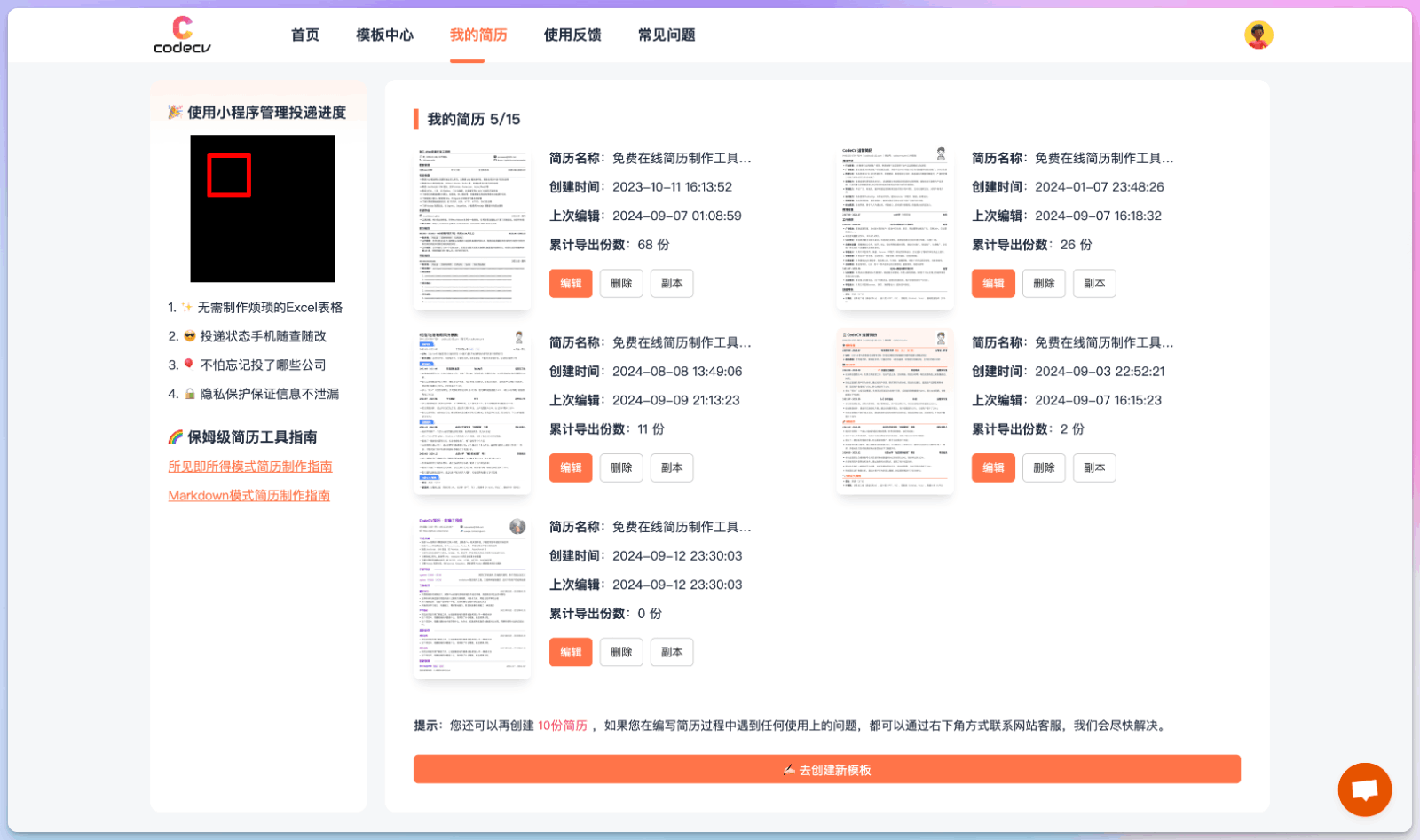The image size is (1420, 840).
Task: Open the 常见问题 page
Action: [666, 35]
